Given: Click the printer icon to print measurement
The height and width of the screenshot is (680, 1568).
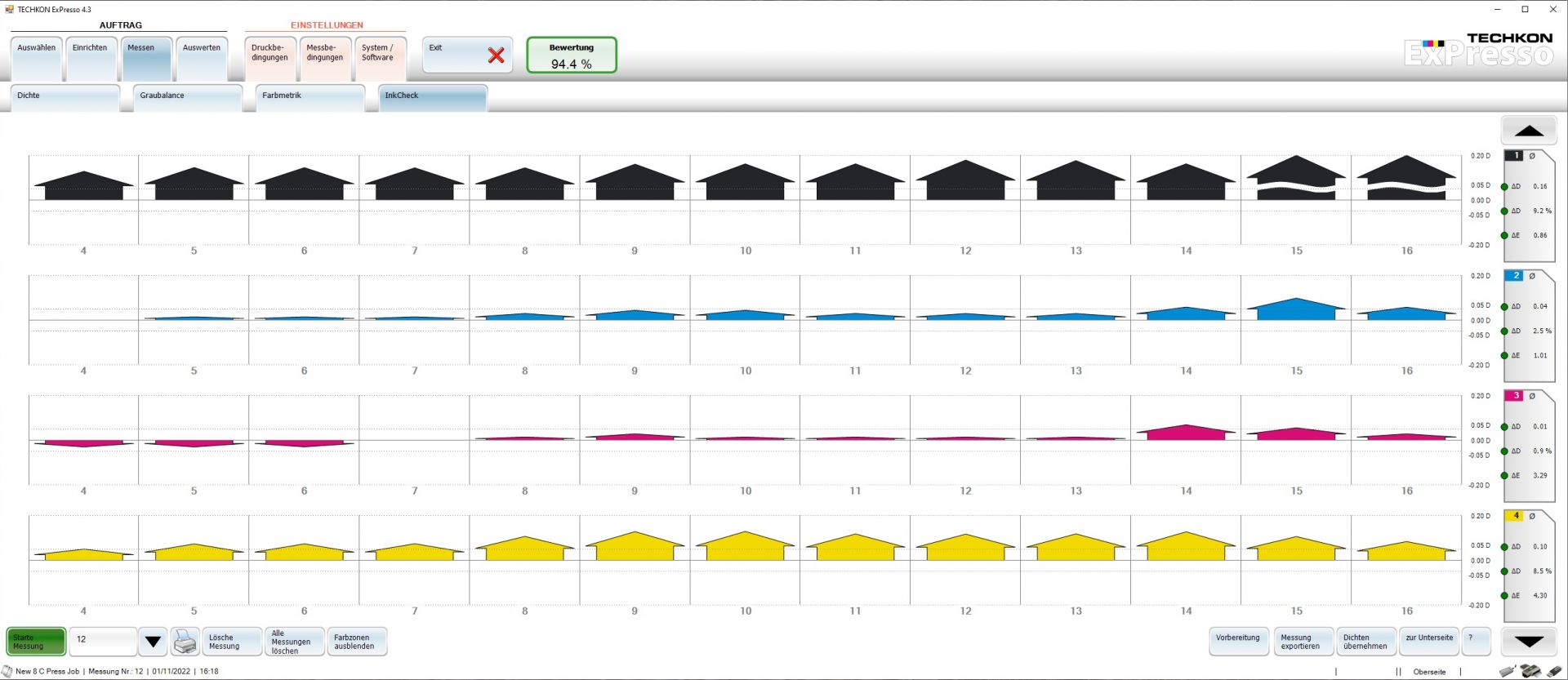Looking at the screenshot, I should point(185,642).
